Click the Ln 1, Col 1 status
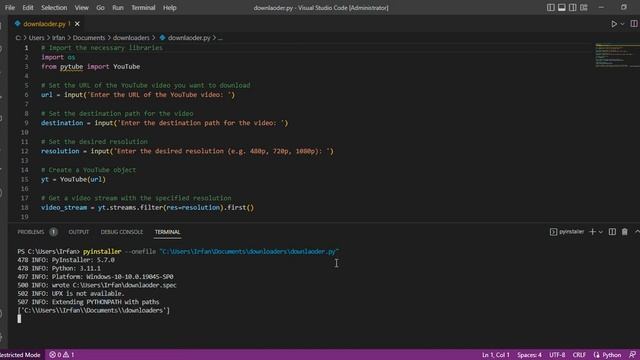This screenshot has width=640, height=360. [496, 355]
